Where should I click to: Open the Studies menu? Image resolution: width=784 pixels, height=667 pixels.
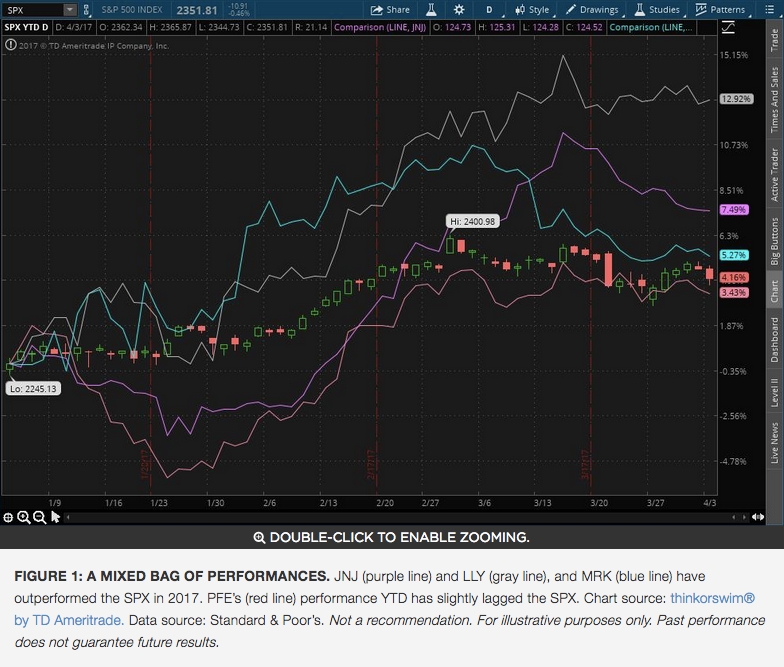(x=658, y=10)
